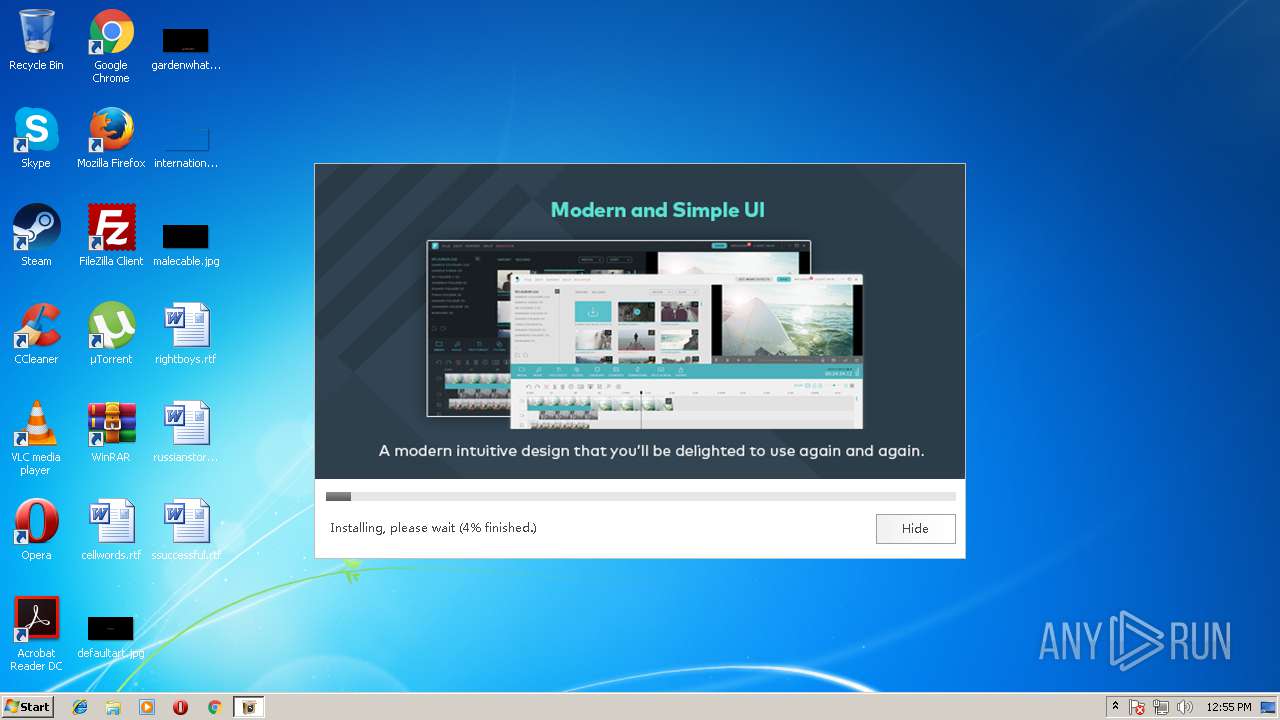
Task: Open Internet Explorer from the taskbar
Action: 80,707
